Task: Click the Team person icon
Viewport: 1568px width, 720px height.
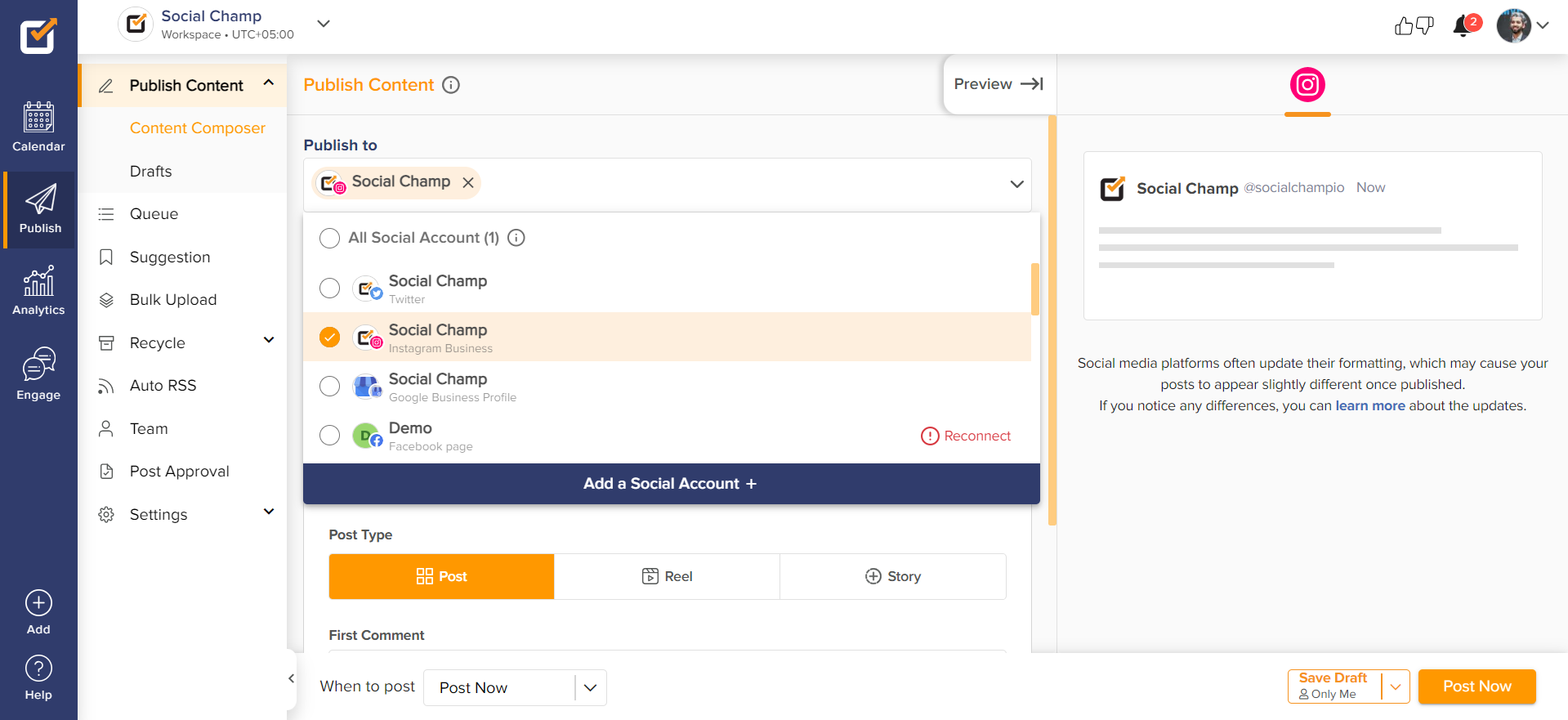Action: pyautogui.click(x=106, y=429)
